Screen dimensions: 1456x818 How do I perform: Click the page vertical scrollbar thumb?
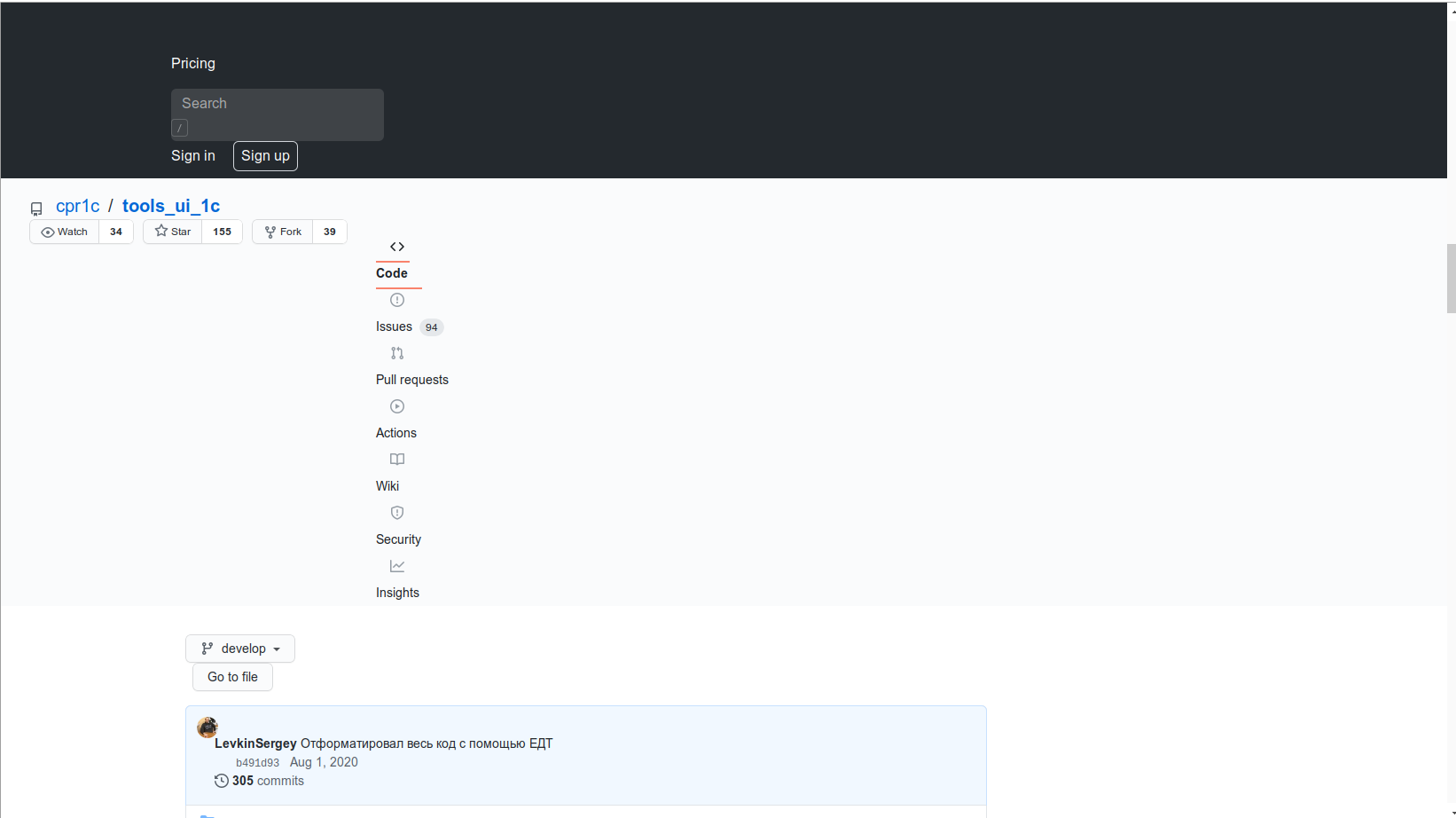click(x=1452, y=279)
